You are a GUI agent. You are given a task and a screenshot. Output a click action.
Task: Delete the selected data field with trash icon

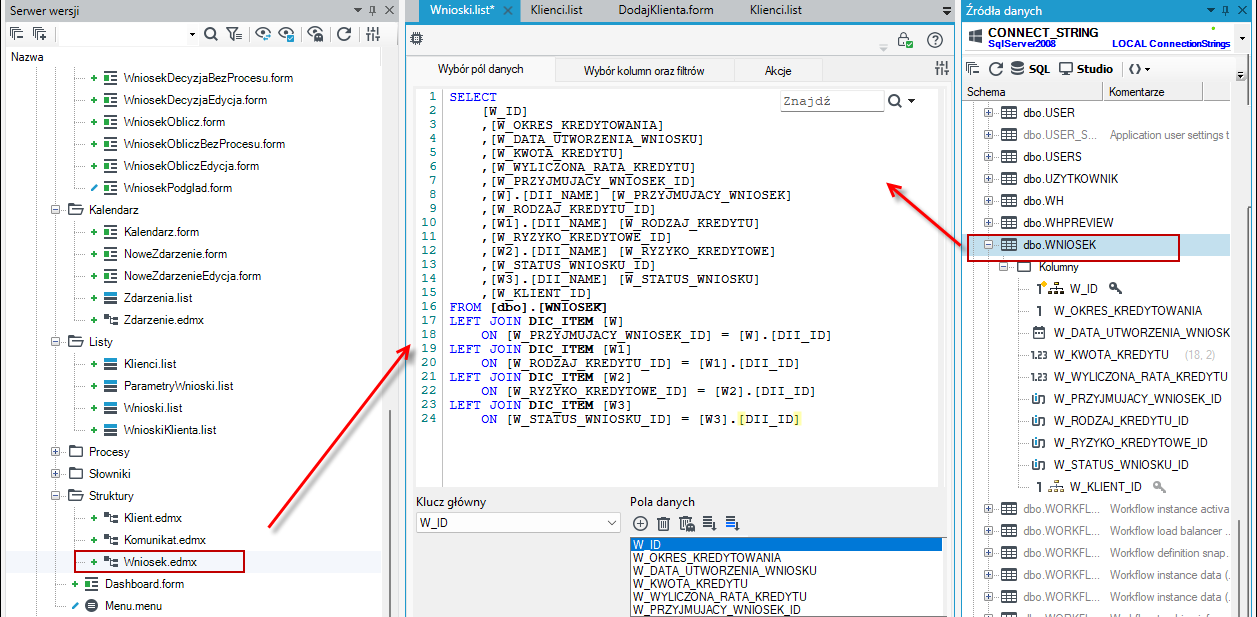[x=663, y=523]
